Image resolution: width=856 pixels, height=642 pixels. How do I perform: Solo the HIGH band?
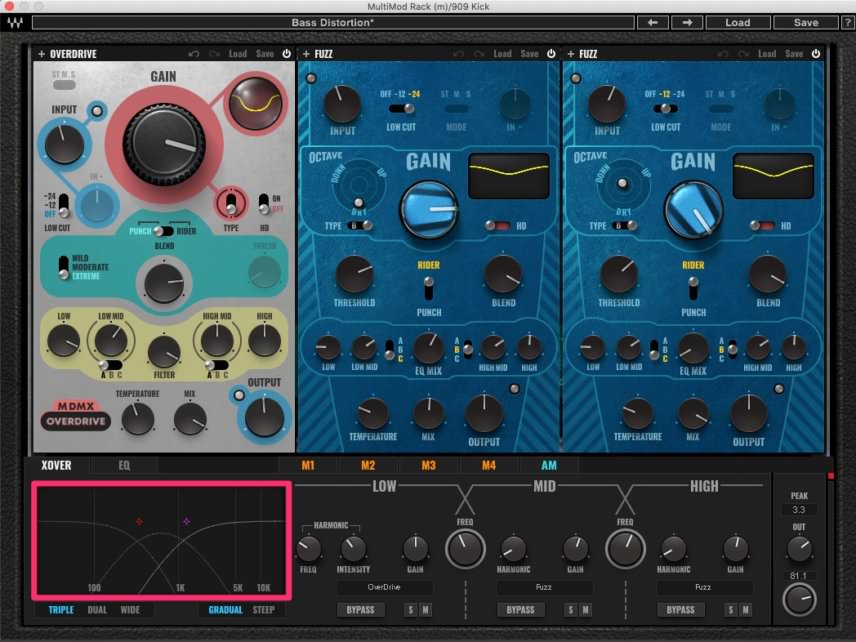tap(730, 610)
